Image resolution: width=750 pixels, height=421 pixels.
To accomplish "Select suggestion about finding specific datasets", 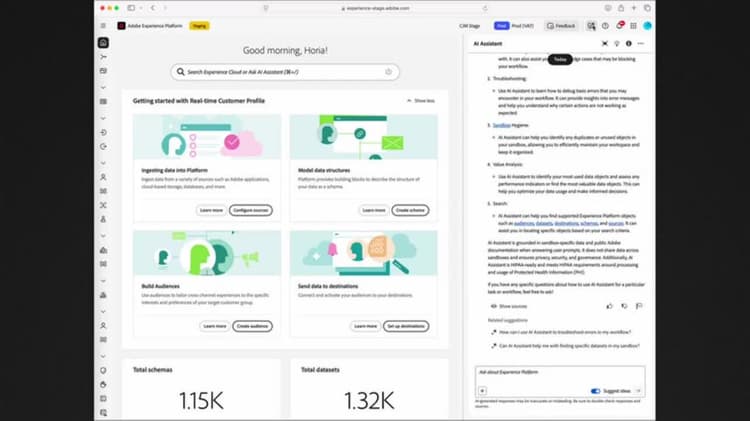I will coord(565,346).
